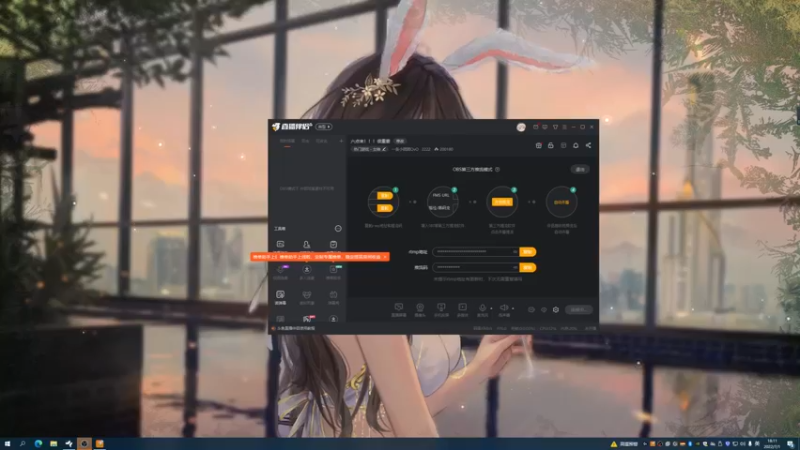Viewport: 800px width, 450px height.
Task: Open the first tool in the toolbox top row
Action: [280, 245]
